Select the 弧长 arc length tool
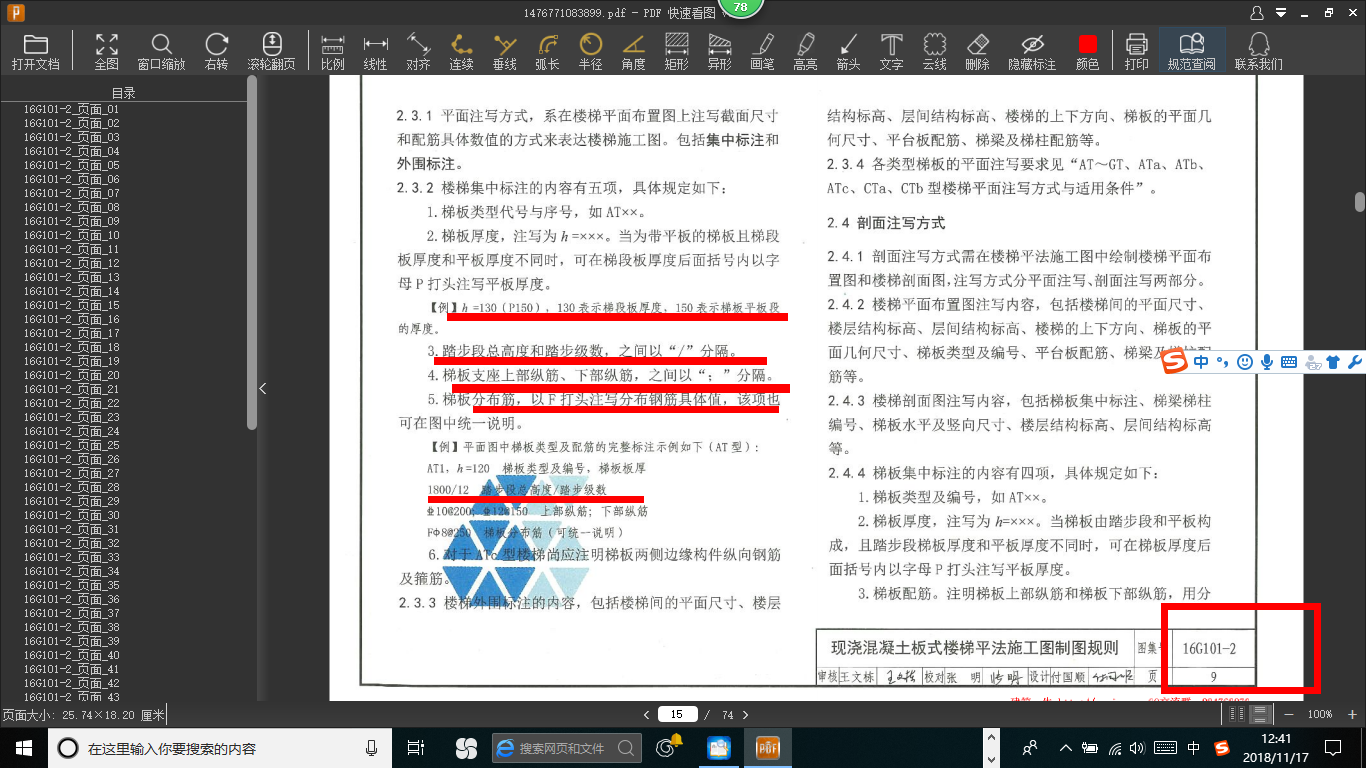This screenshot has height=768, width=1366. pos(547,51)
